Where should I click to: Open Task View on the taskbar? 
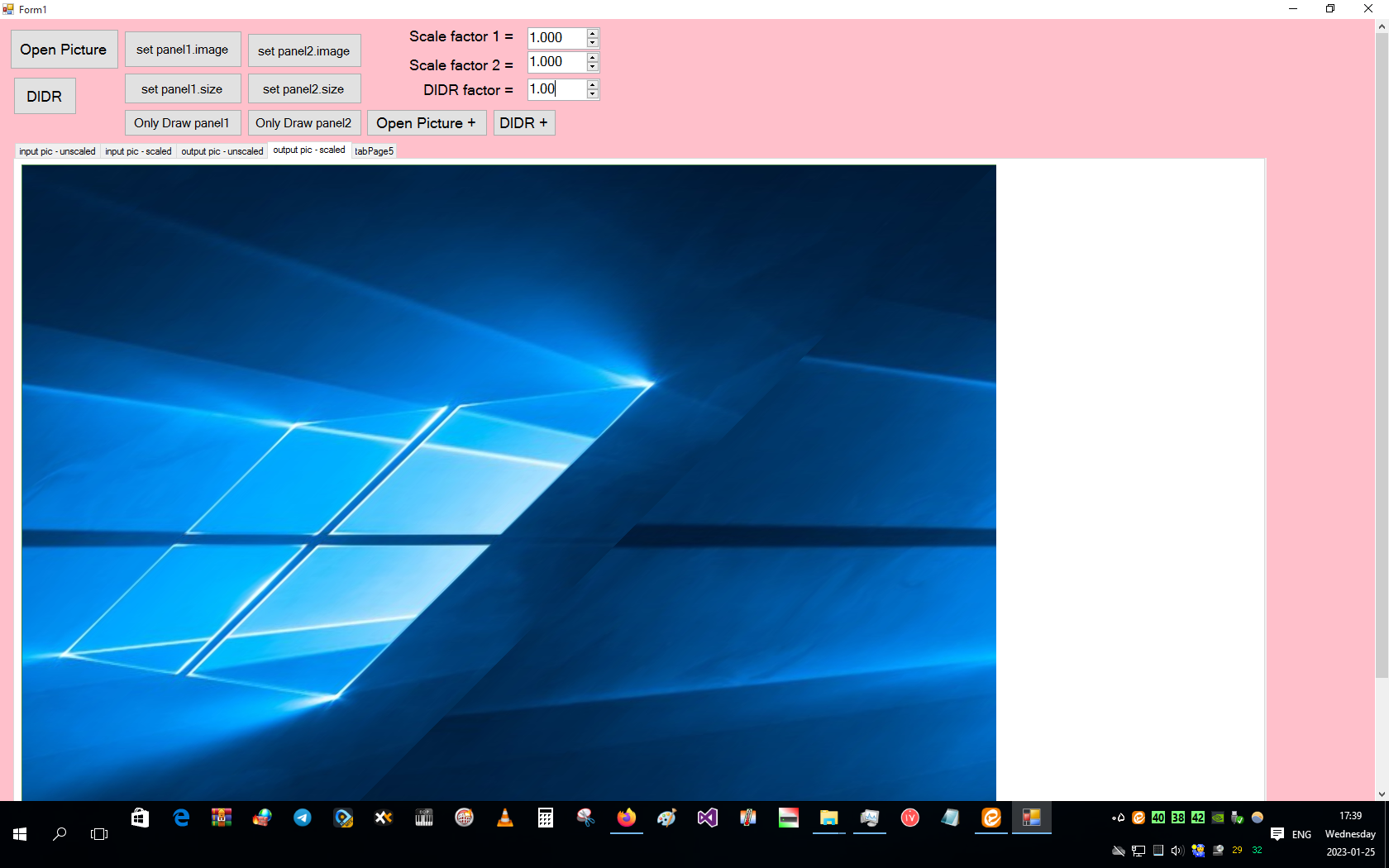tap(99, 835)
